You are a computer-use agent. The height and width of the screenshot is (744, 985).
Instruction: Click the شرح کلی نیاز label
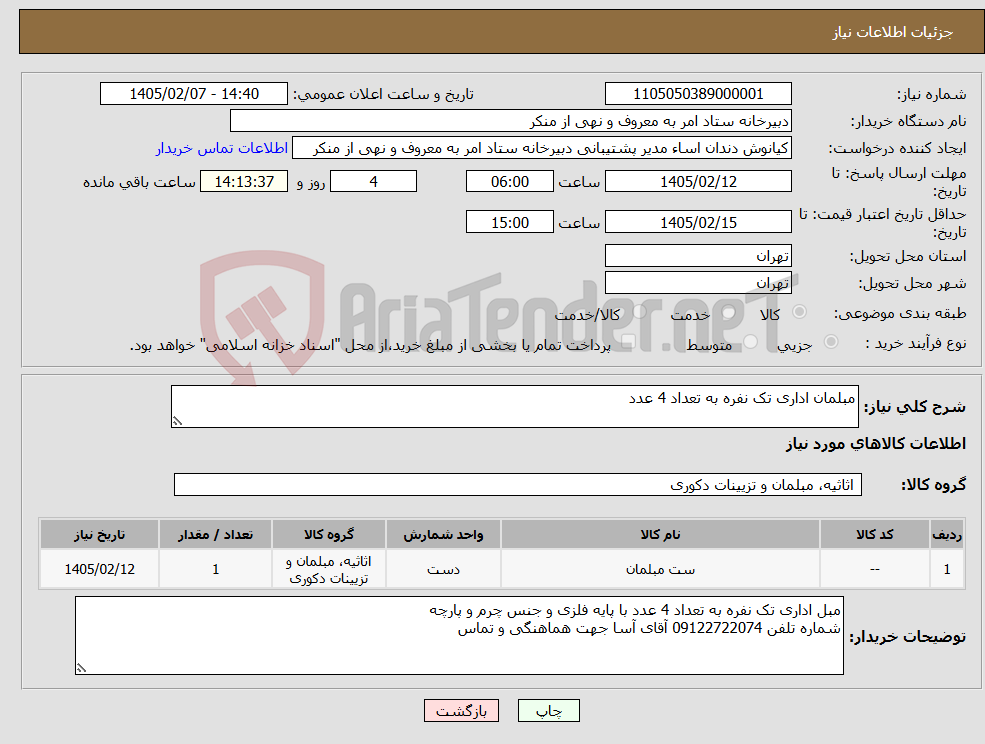pos(915,407)
